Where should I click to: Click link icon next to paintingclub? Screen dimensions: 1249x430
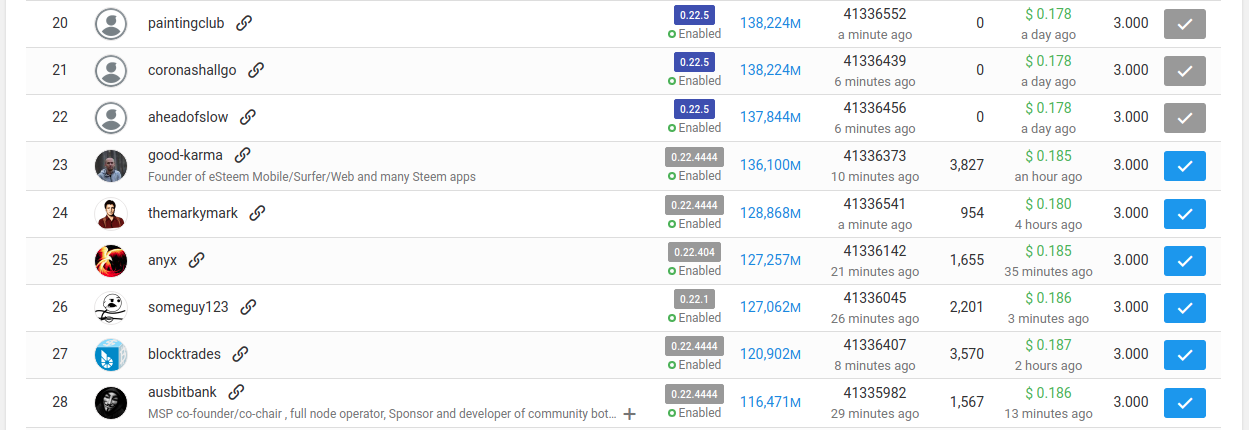[244, 23]
